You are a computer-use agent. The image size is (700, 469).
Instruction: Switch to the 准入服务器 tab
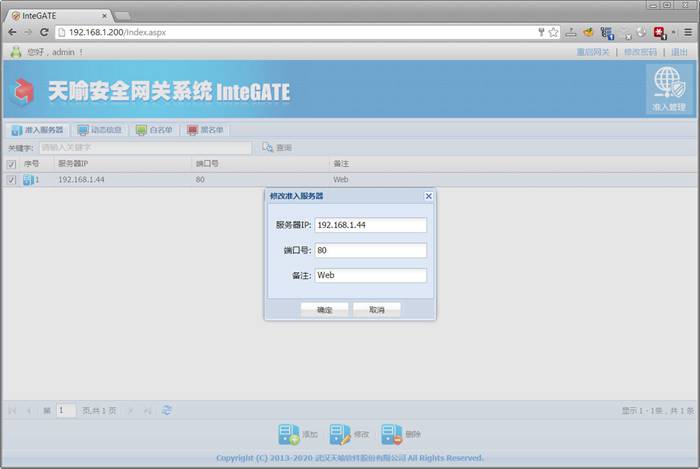tap(38, 130)
